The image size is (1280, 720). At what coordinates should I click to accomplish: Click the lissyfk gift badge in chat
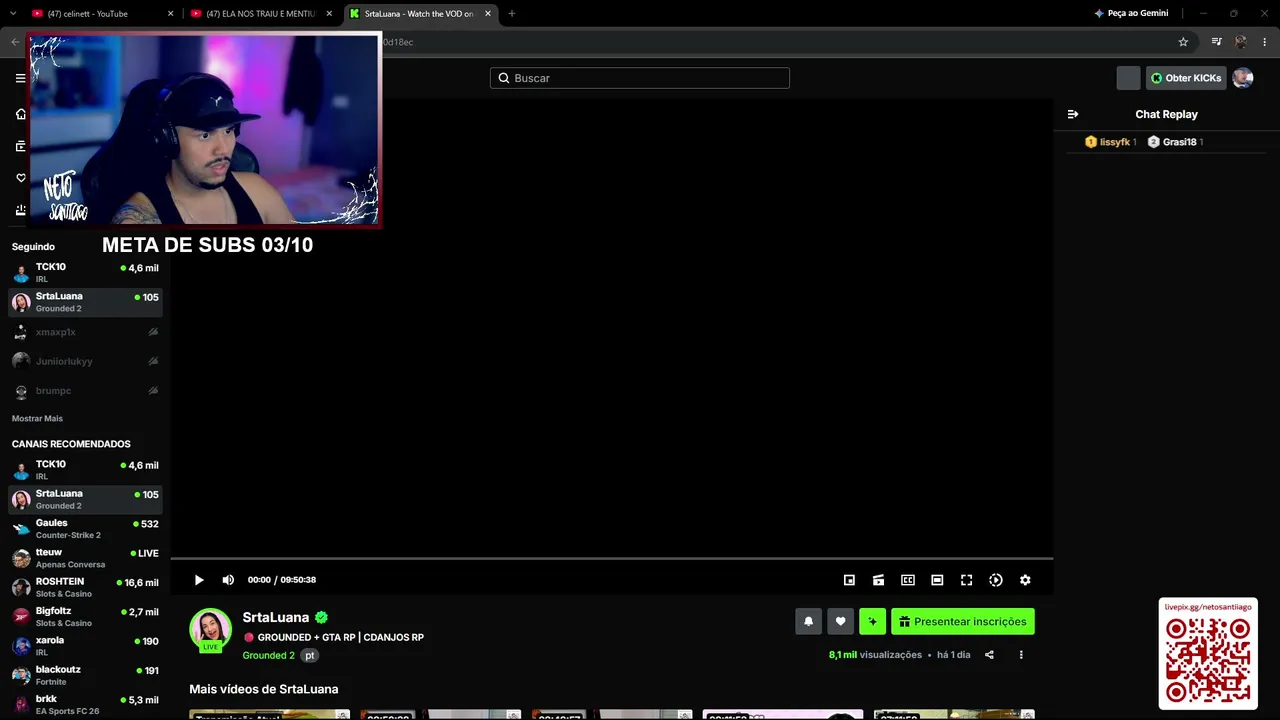pyautogui.click(x=1110, y=142)
